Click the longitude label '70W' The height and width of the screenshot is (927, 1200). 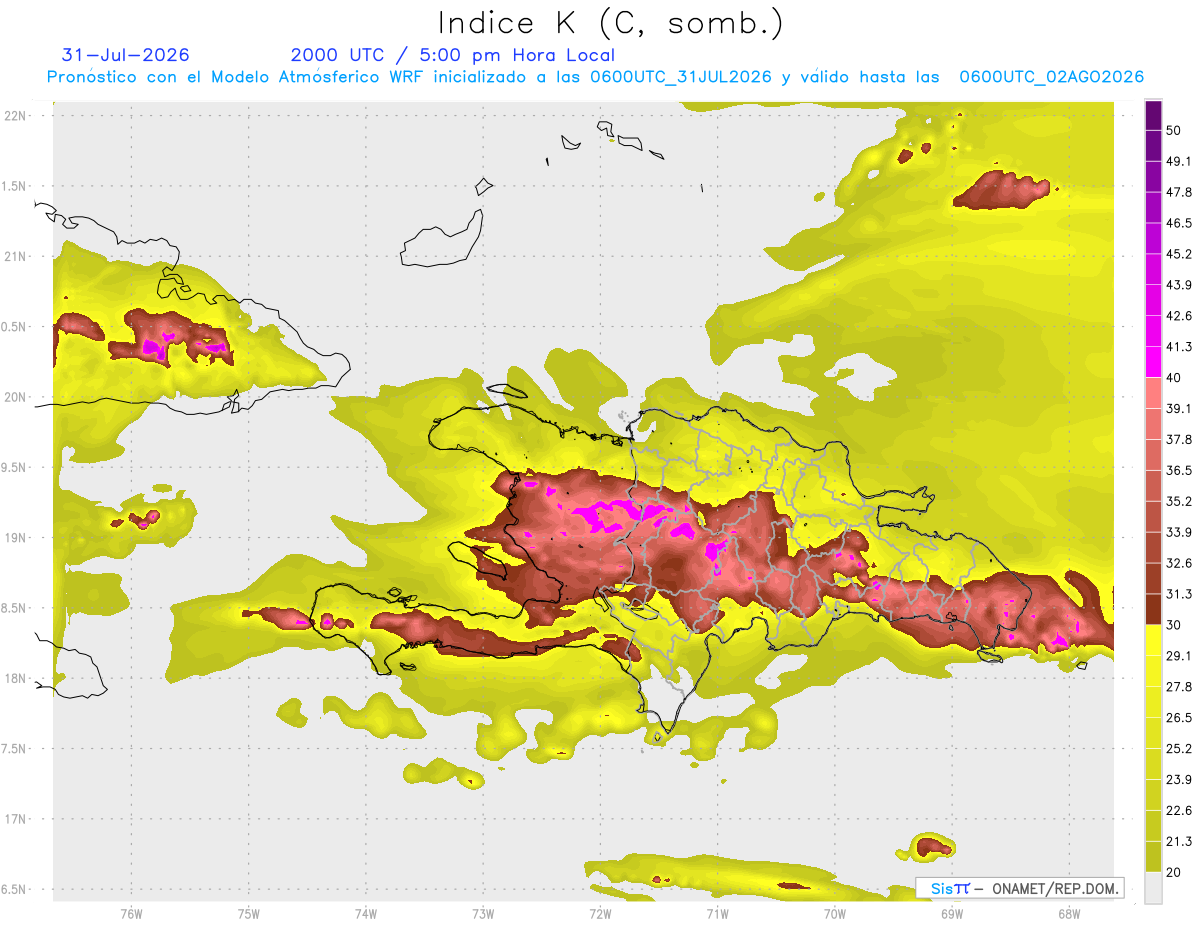click(x=834, y=913)
